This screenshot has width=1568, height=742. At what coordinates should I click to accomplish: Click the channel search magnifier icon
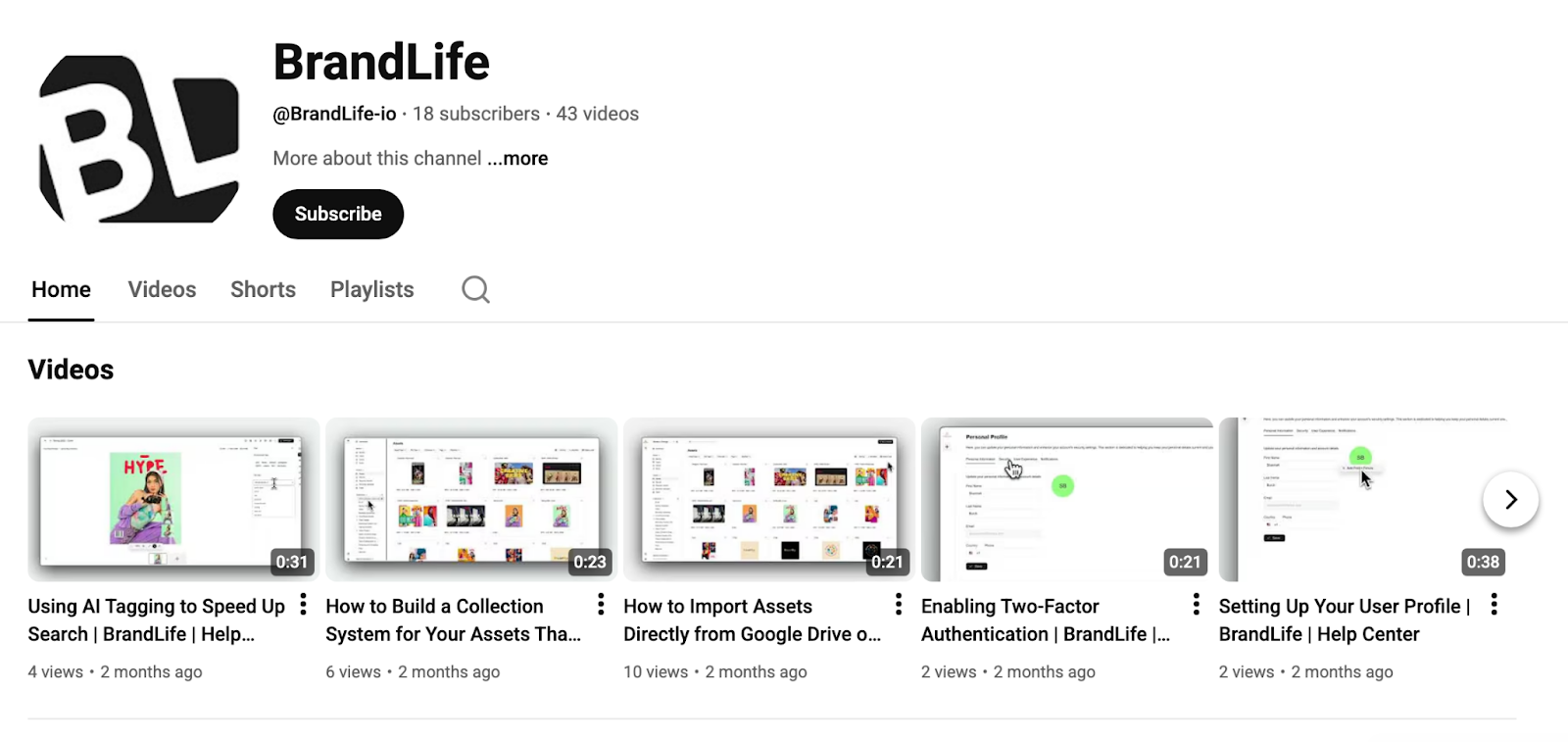[x=475, y=289]
